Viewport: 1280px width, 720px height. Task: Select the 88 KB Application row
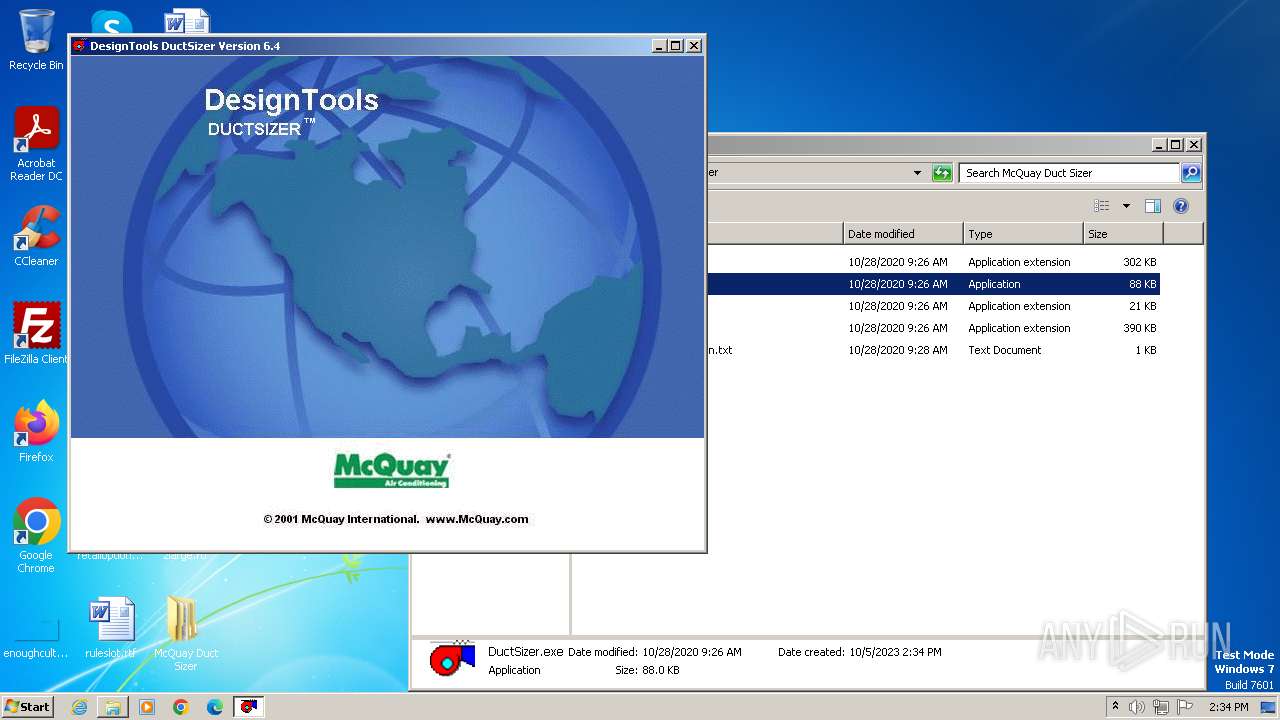click(935, 284)
